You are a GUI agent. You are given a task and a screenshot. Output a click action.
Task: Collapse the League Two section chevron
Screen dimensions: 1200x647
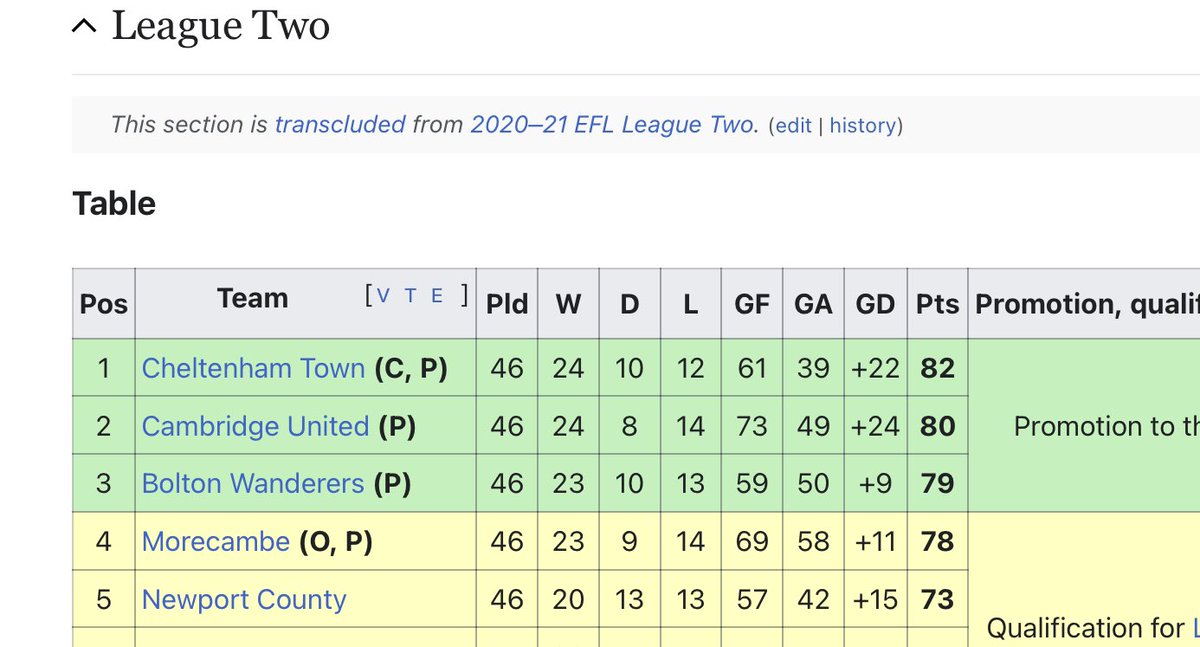pyautogui.click(x=84, y=28)
